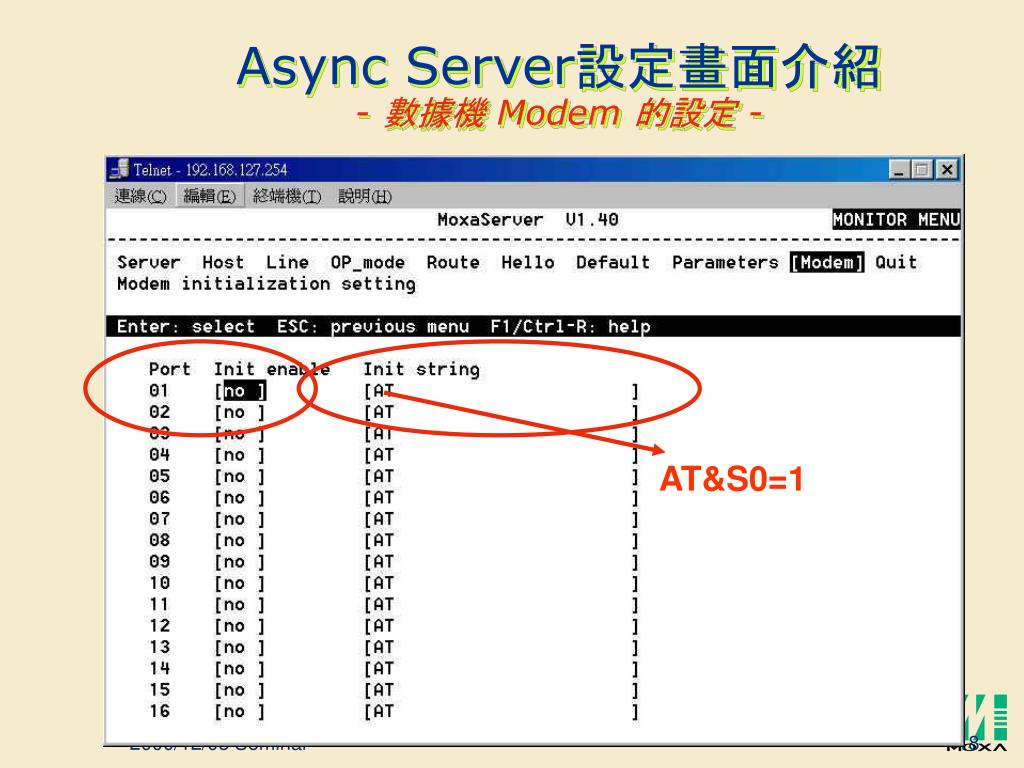Click the Init string field for port 10
This screenshot has width=1024, height=768.
tap(501, 584)
